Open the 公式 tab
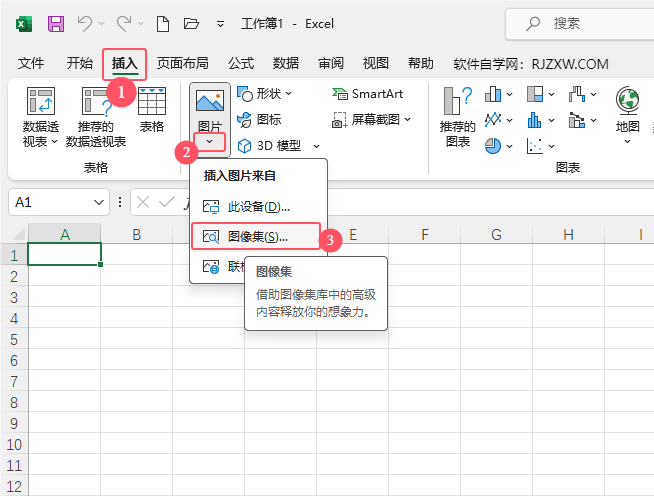Viewport: 654px width, 496px height. (x=241, y=63)
